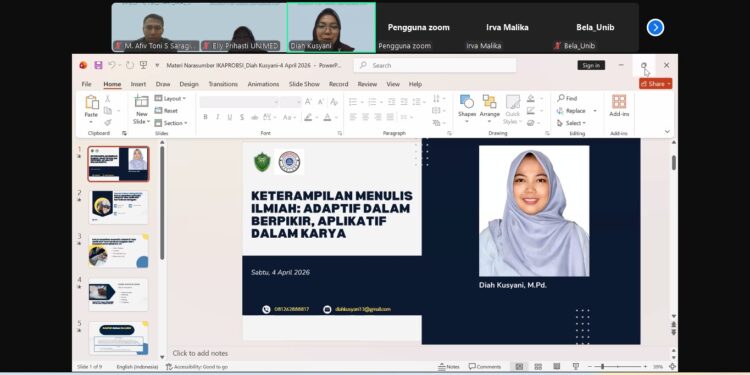Toggle Center paragraph alignment
Image resolution: width=750 pixels, height=375 pixels.
tap(365, 117)
